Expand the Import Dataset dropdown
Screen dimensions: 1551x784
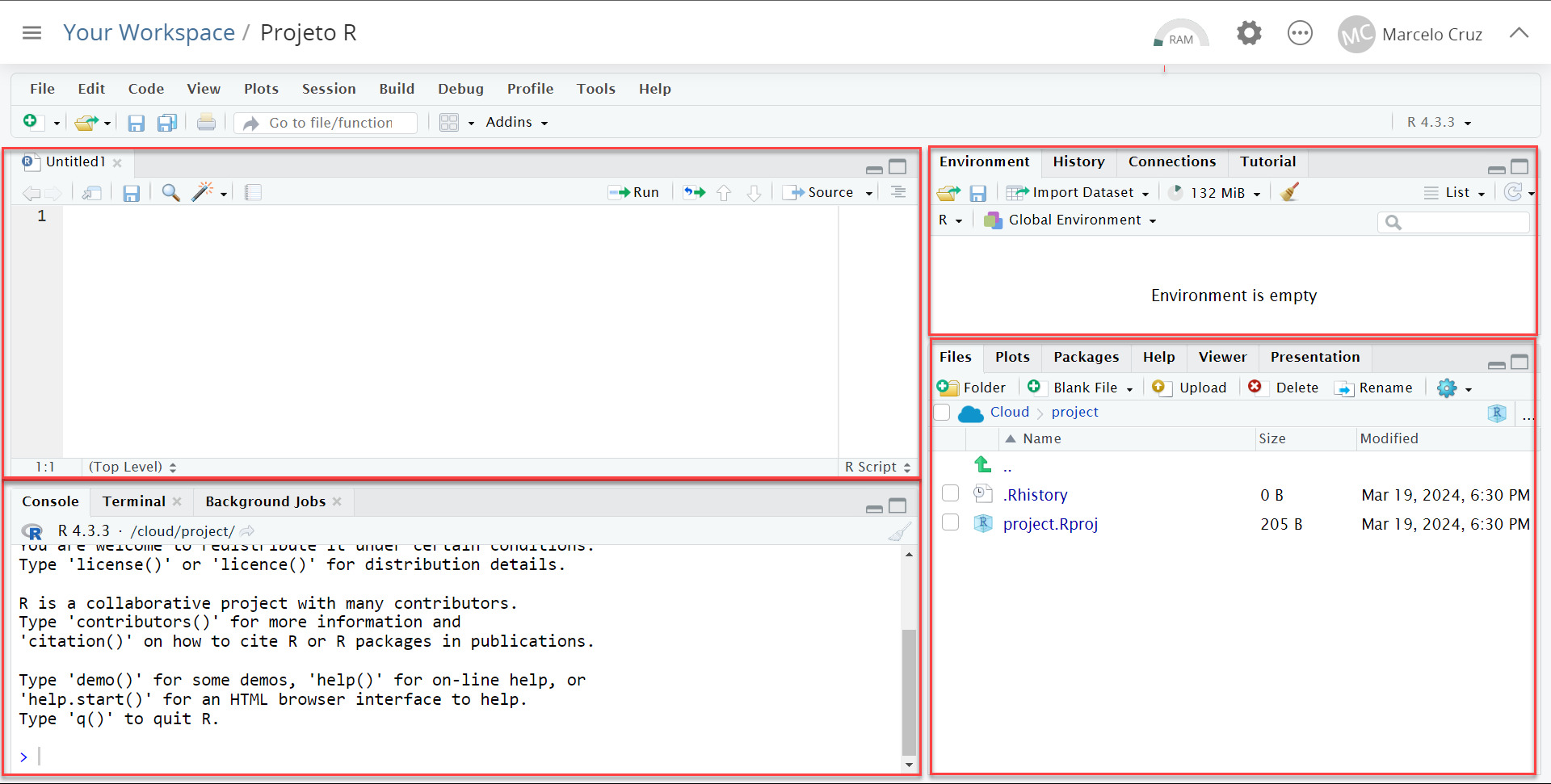[x=1078, y=193]
